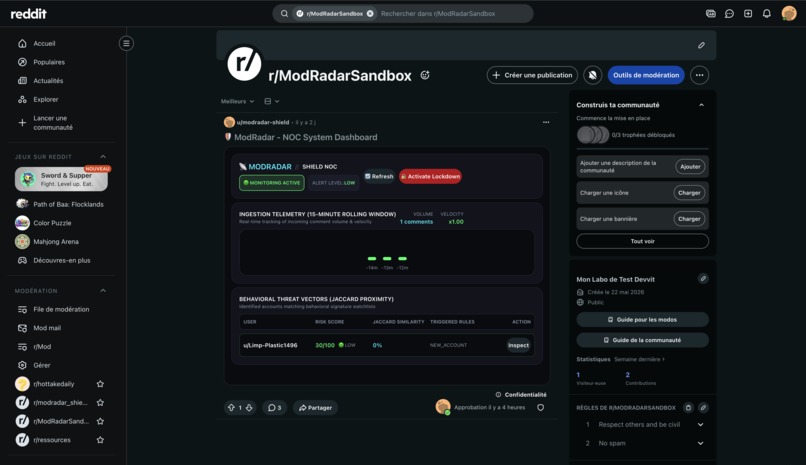Collapse the Modération section

pos(103,291)
